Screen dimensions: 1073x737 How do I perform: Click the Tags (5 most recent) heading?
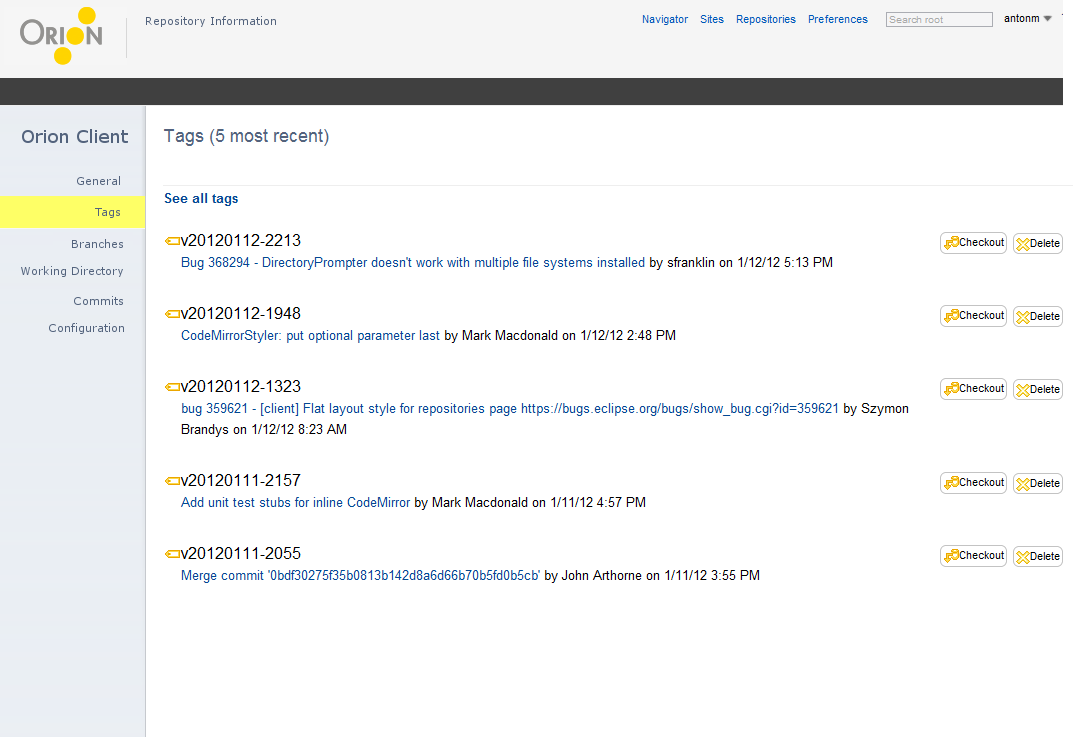click(246, 136)
